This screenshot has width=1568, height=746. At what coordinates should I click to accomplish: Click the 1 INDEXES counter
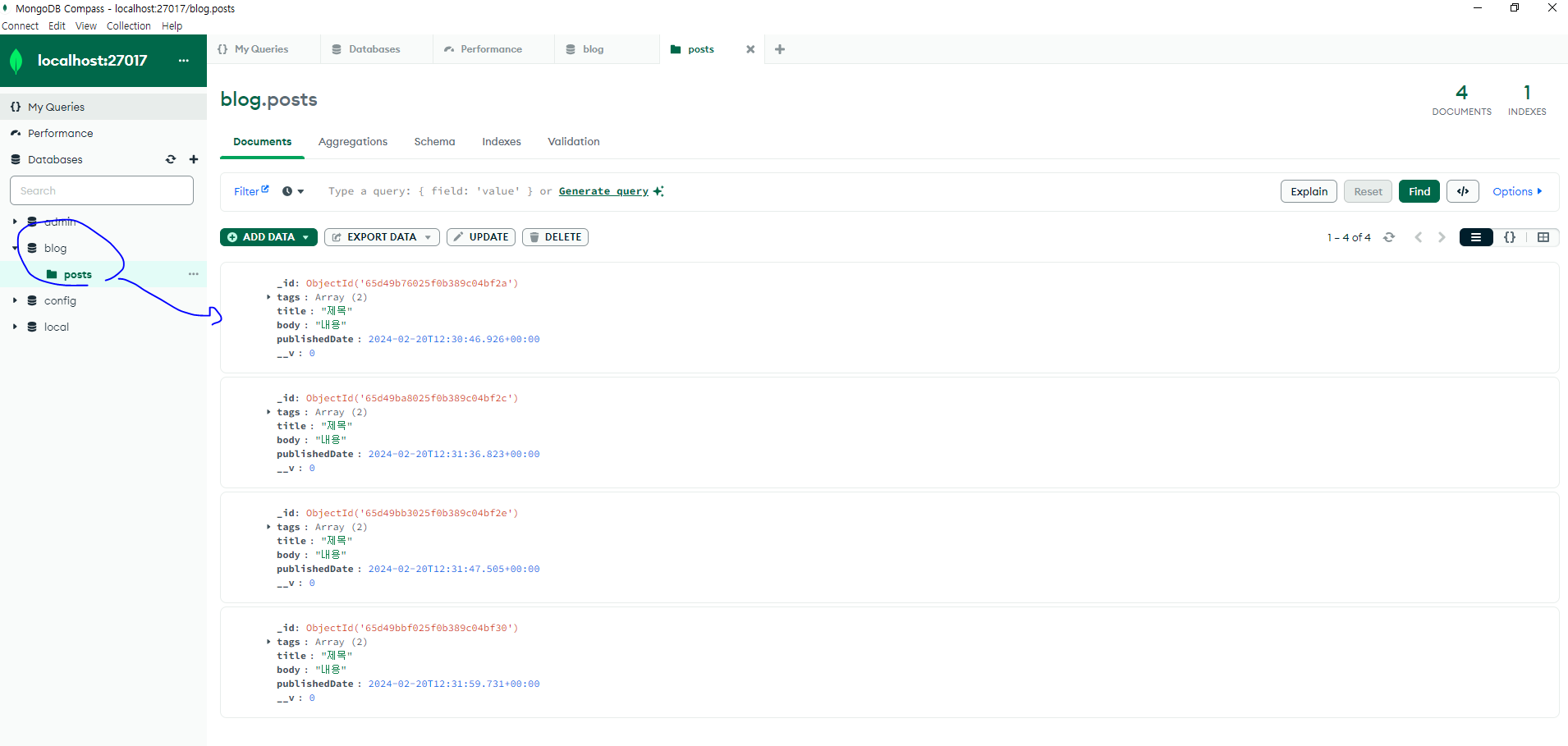point(1527,100)
